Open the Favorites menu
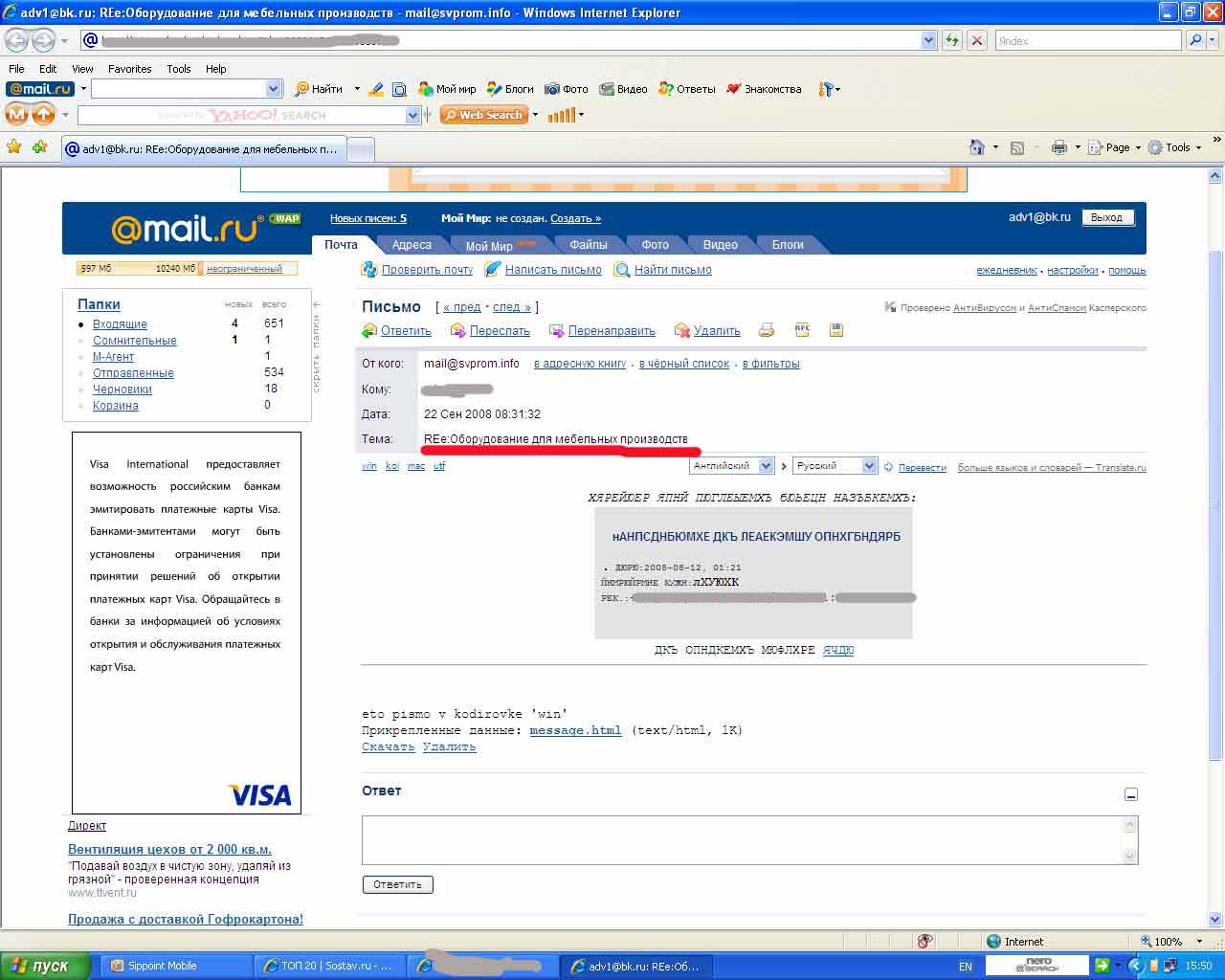This screenshot has width=1225, height=980. coord(129,69)
